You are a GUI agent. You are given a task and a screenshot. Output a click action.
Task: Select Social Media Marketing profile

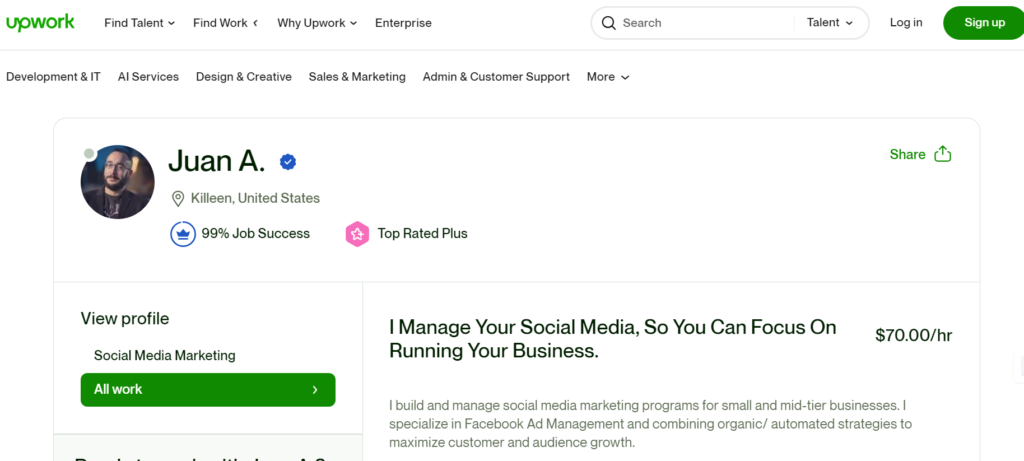[x=165, y=355]
